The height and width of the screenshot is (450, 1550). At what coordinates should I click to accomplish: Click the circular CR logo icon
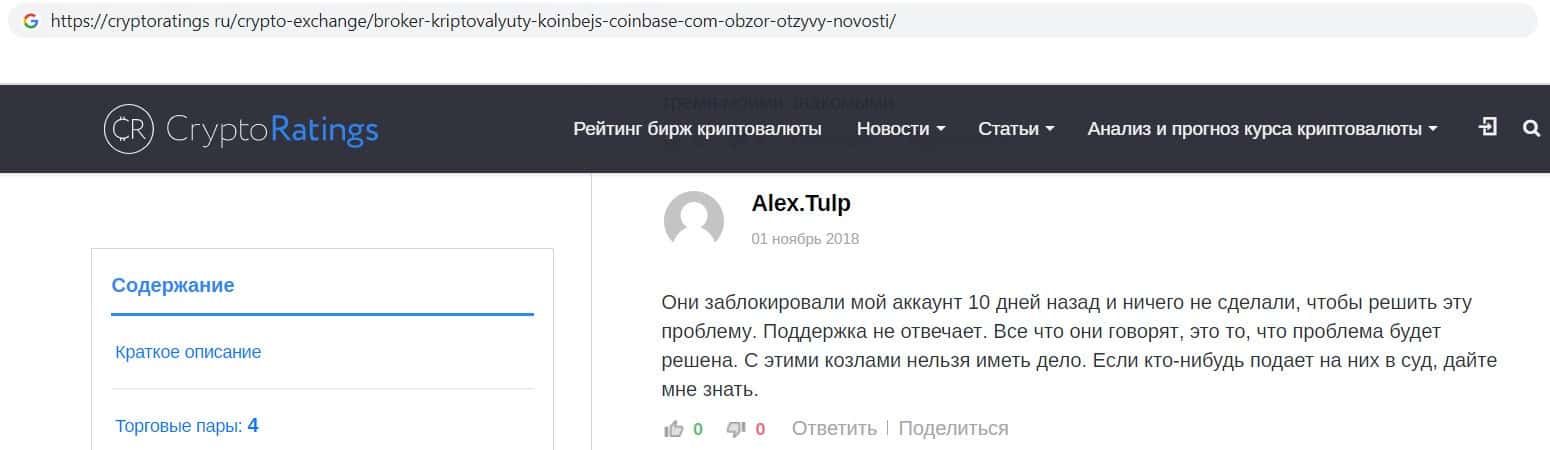128,129
